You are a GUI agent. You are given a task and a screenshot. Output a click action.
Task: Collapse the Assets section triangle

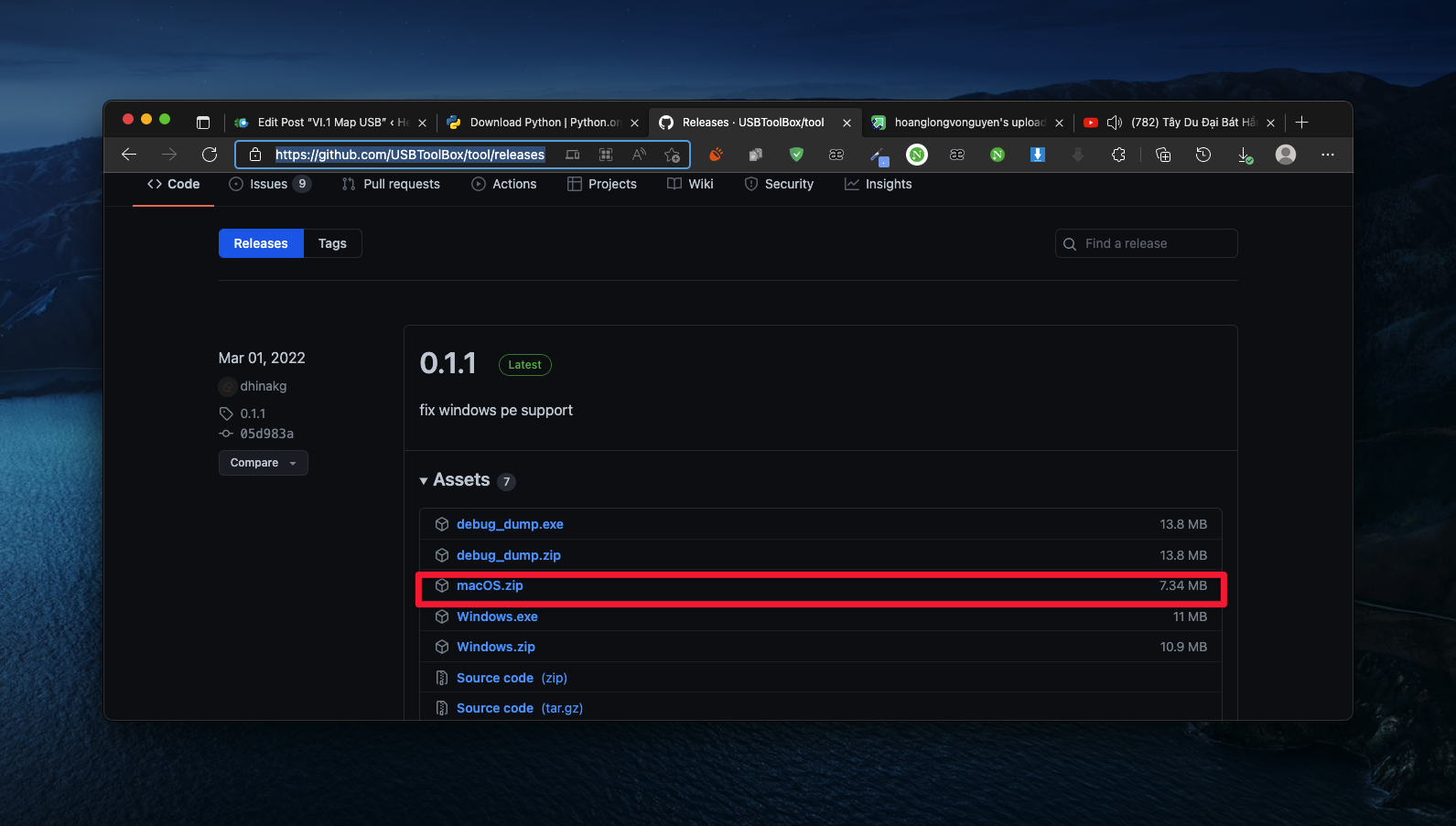point(424,481)
